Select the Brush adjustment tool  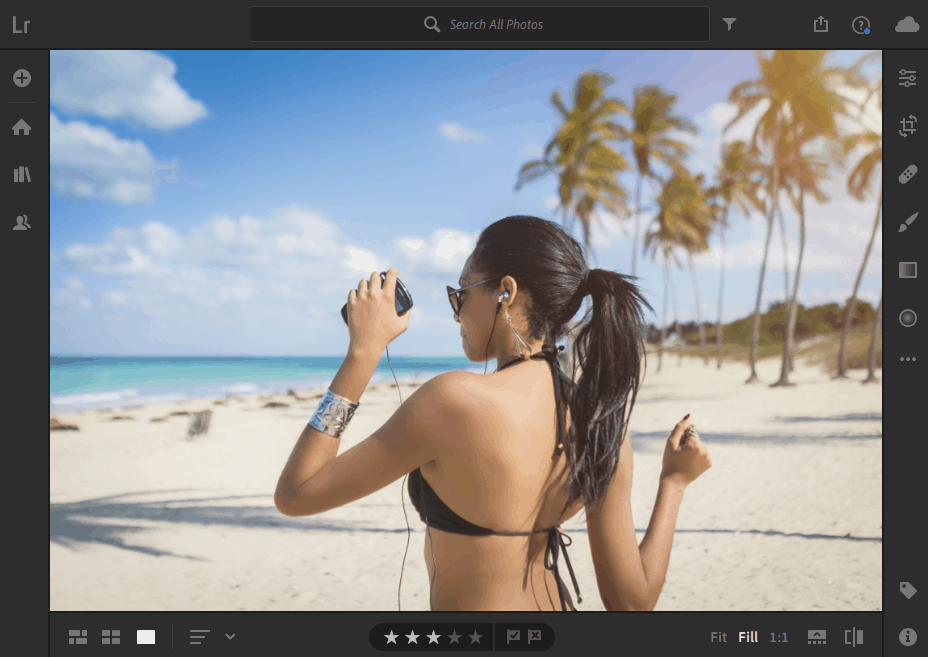click(x=907, y=222)
